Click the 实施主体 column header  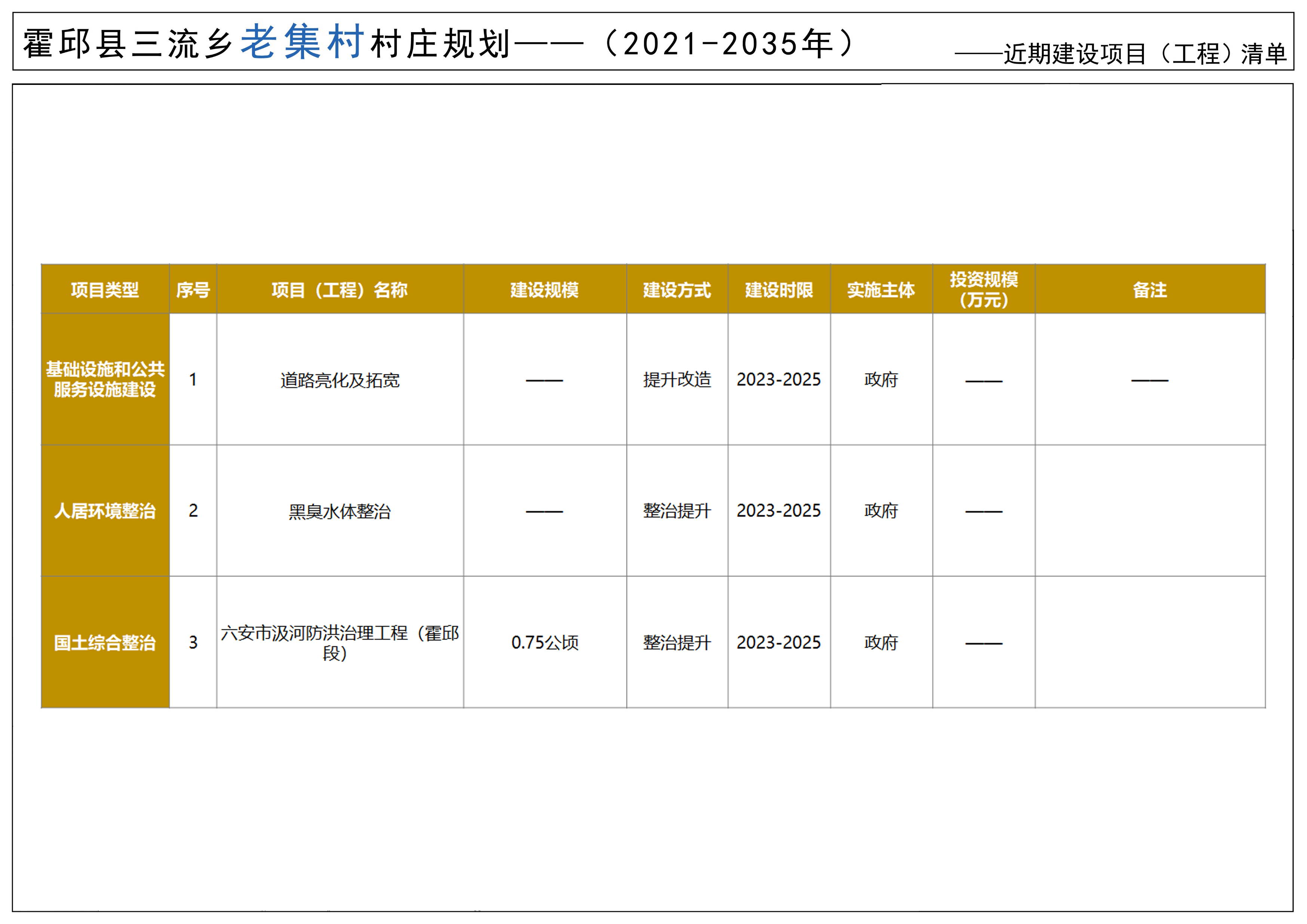pos(881,290)
